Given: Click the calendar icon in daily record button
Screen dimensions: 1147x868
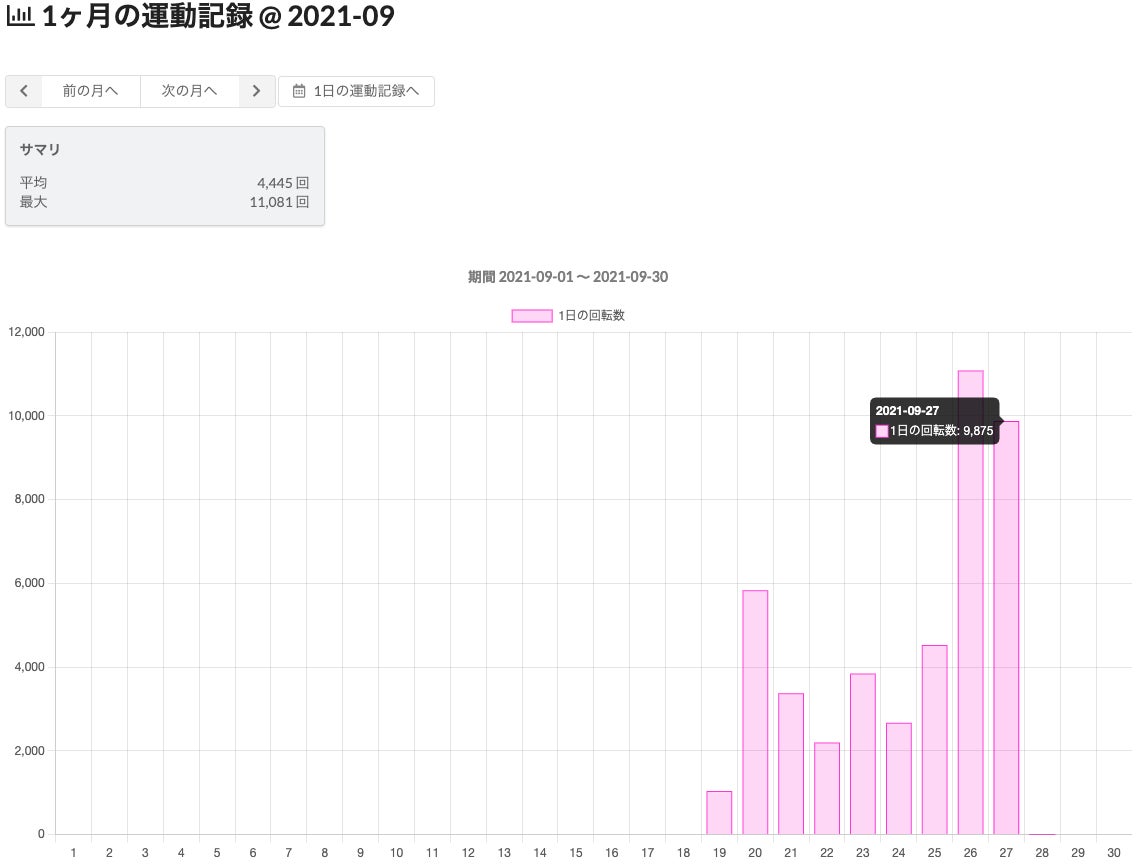Looking at the screenshot, I should pyautogui.click(x=298, y=91).
